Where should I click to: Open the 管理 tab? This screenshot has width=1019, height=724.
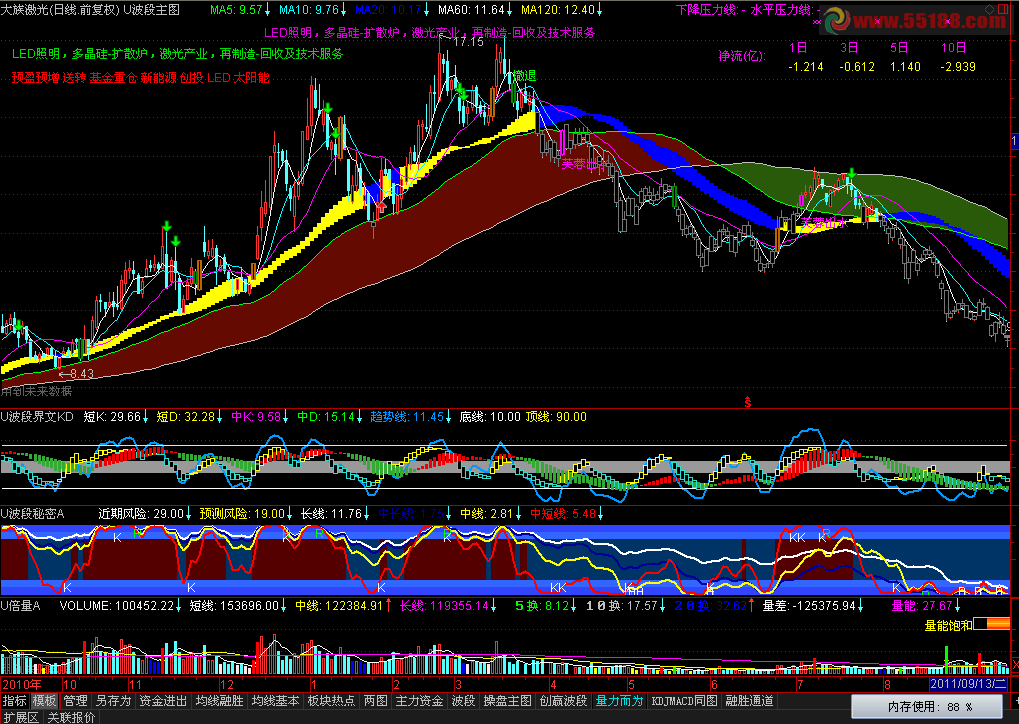75,701
